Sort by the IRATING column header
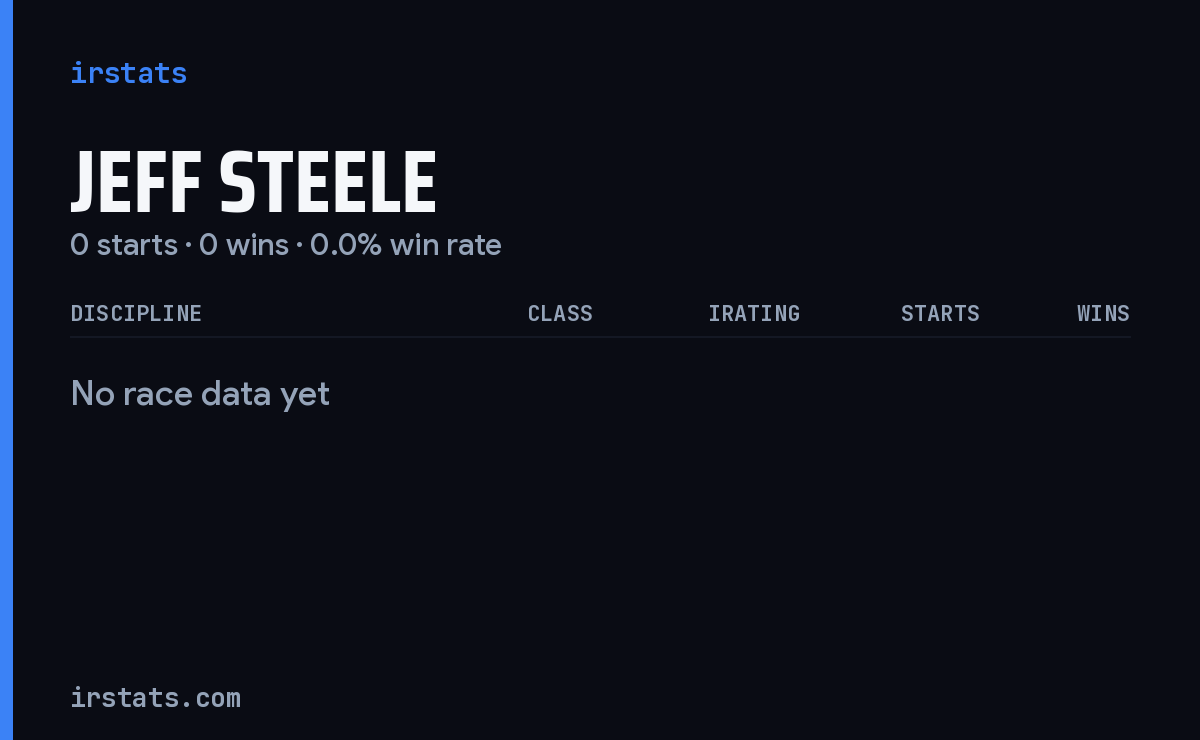The image size is (1200, 740). [x=754, y=313]
